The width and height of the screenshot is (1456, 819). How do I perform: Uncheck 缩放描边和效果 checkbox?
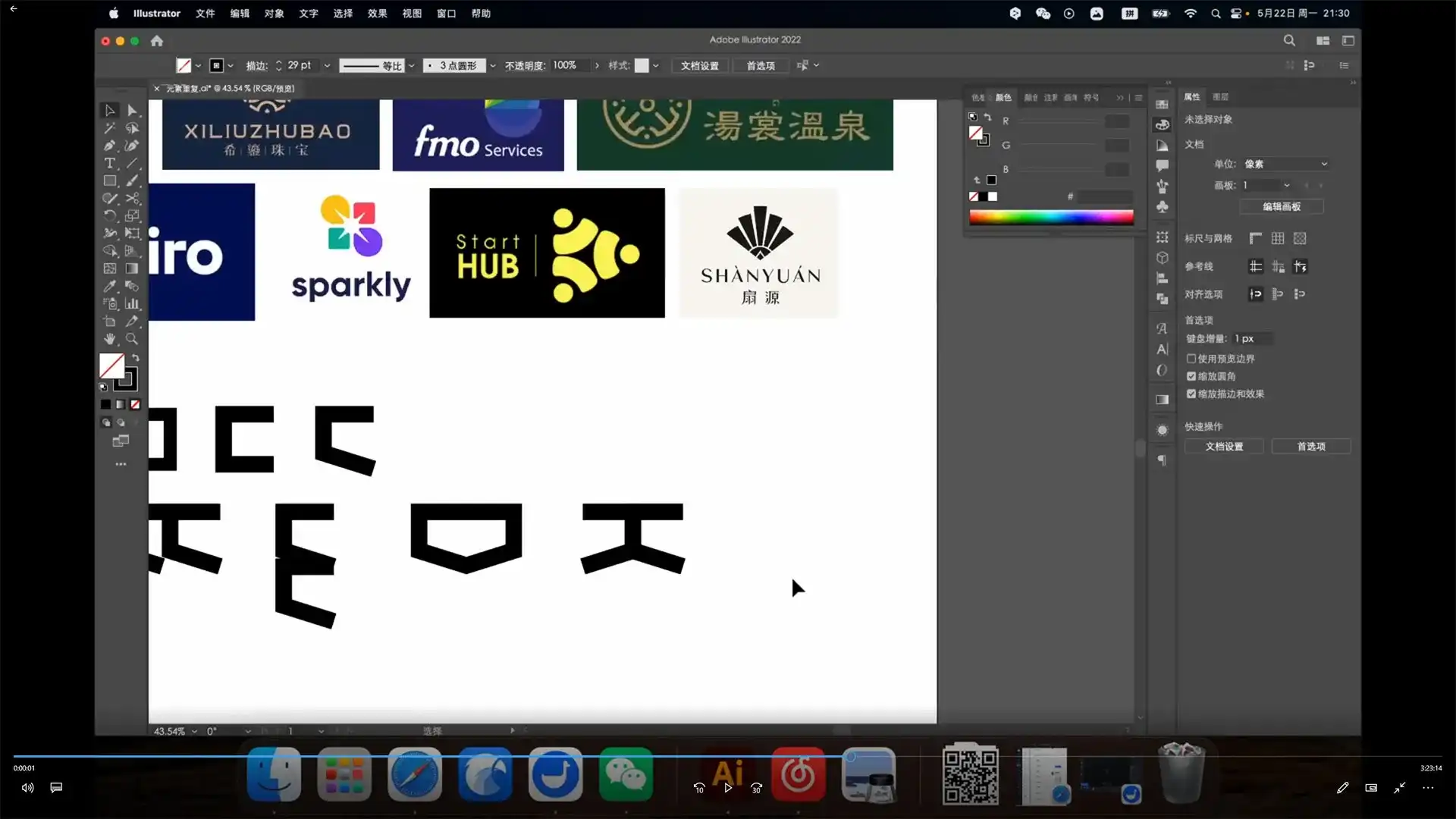coord(1191,394)
